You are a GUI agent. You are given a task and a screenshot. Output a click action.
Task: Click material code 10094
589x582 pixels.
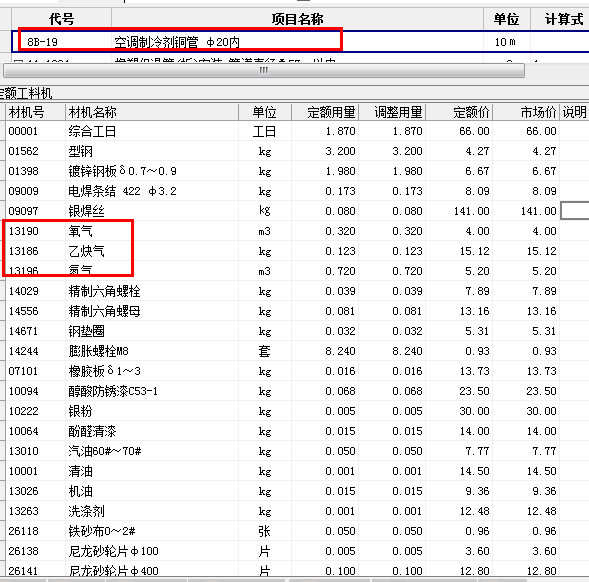coord(23,391)
